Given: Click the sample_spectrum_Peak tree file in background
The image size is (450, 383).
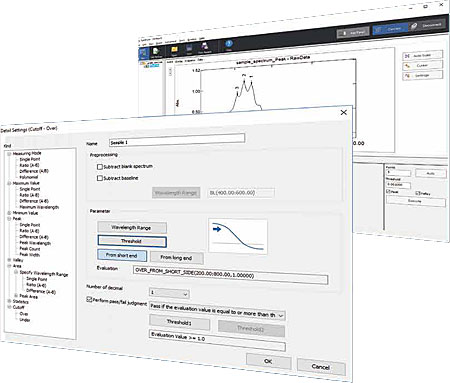Looking at the screenshot, I should pyautogui.click(x=154, y=65).
